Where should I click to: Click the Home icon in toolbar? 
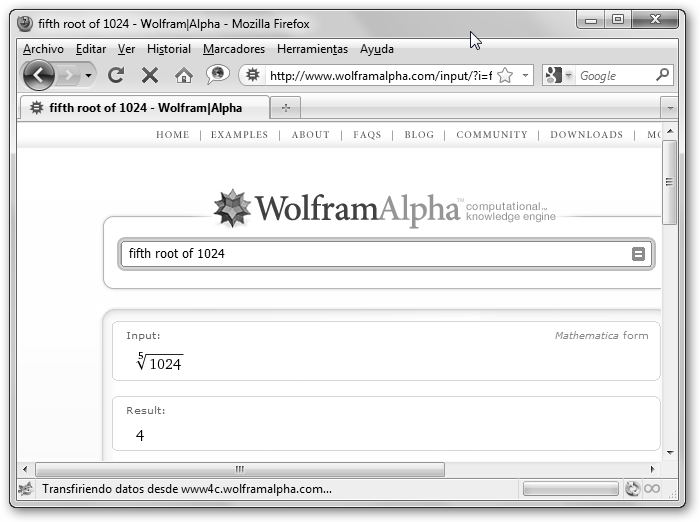[x=183, y=75]
